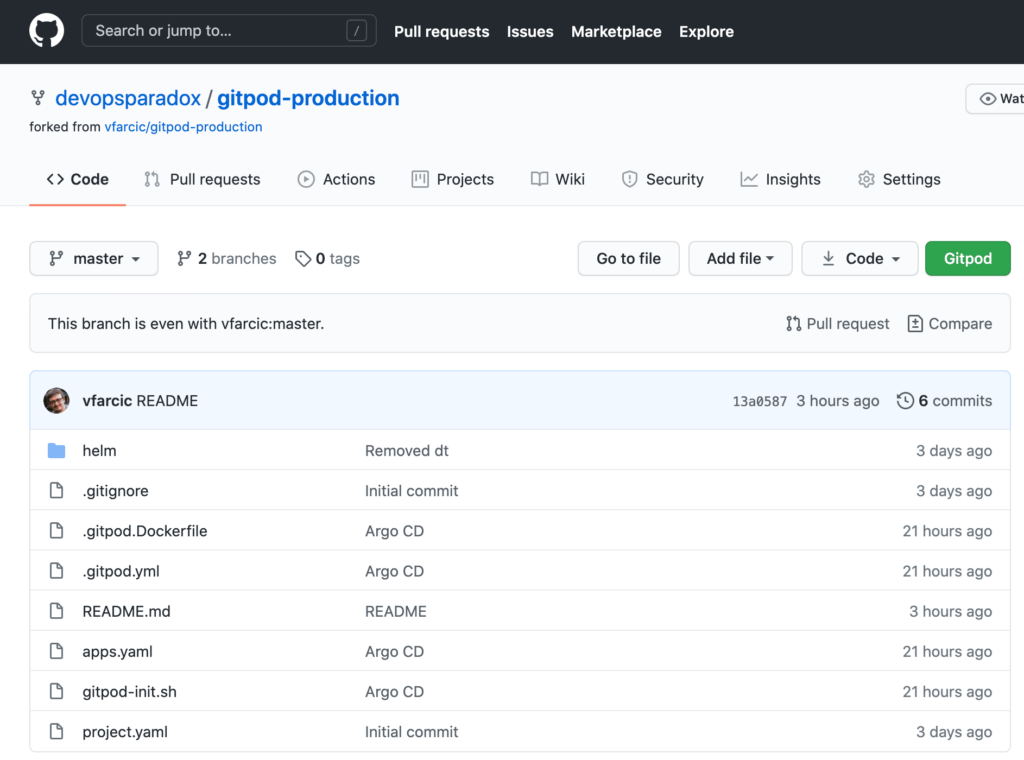Select the Code repository tab
Viewport: 1024px width, 760px height.
(77, 179)
